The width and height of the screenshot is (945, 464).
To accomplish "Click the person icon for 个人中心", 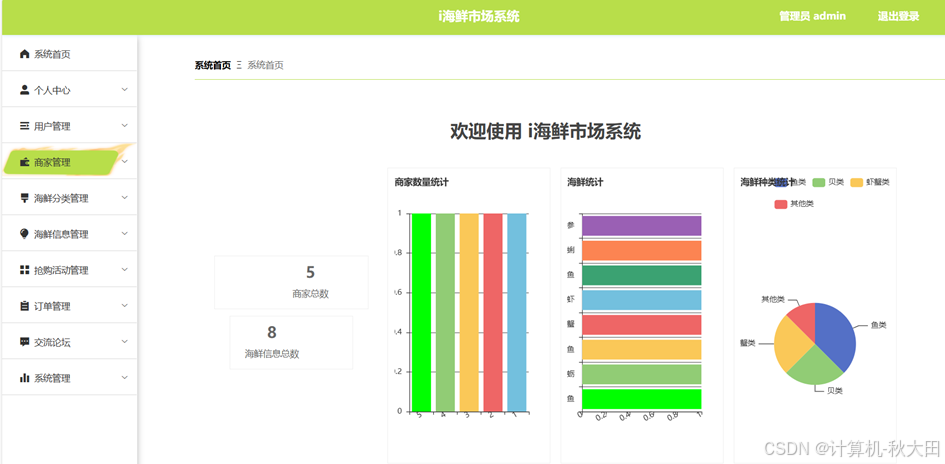I will tap(24, 90).
